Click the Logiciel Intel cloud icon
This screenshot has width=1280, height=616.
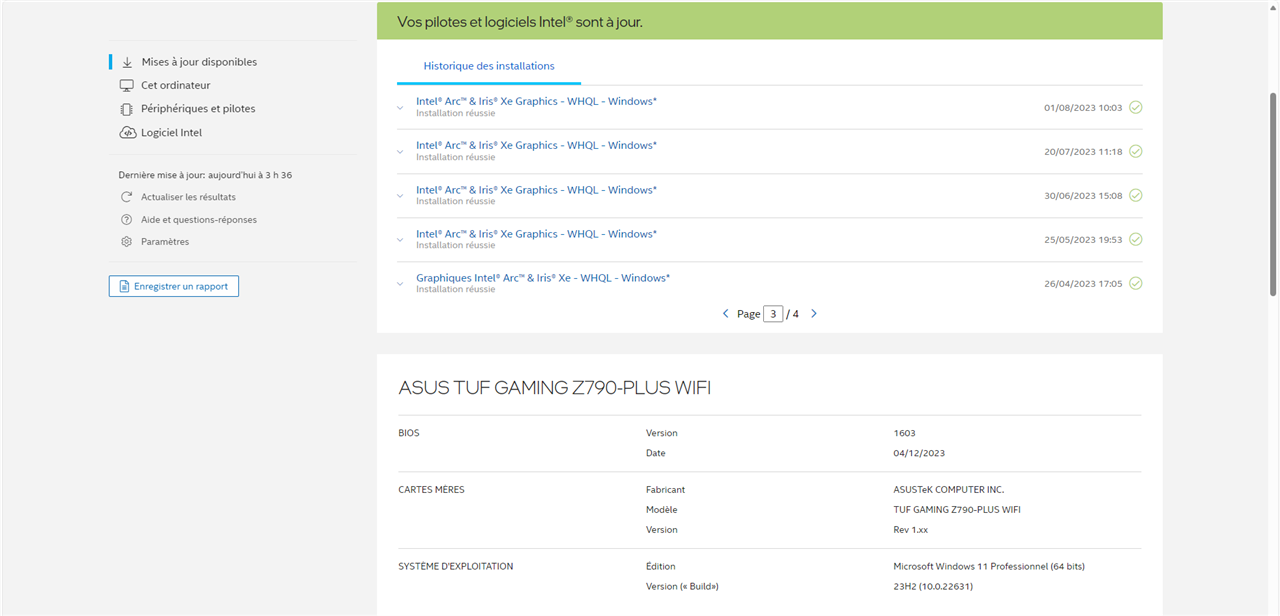[x=127, y=133]
